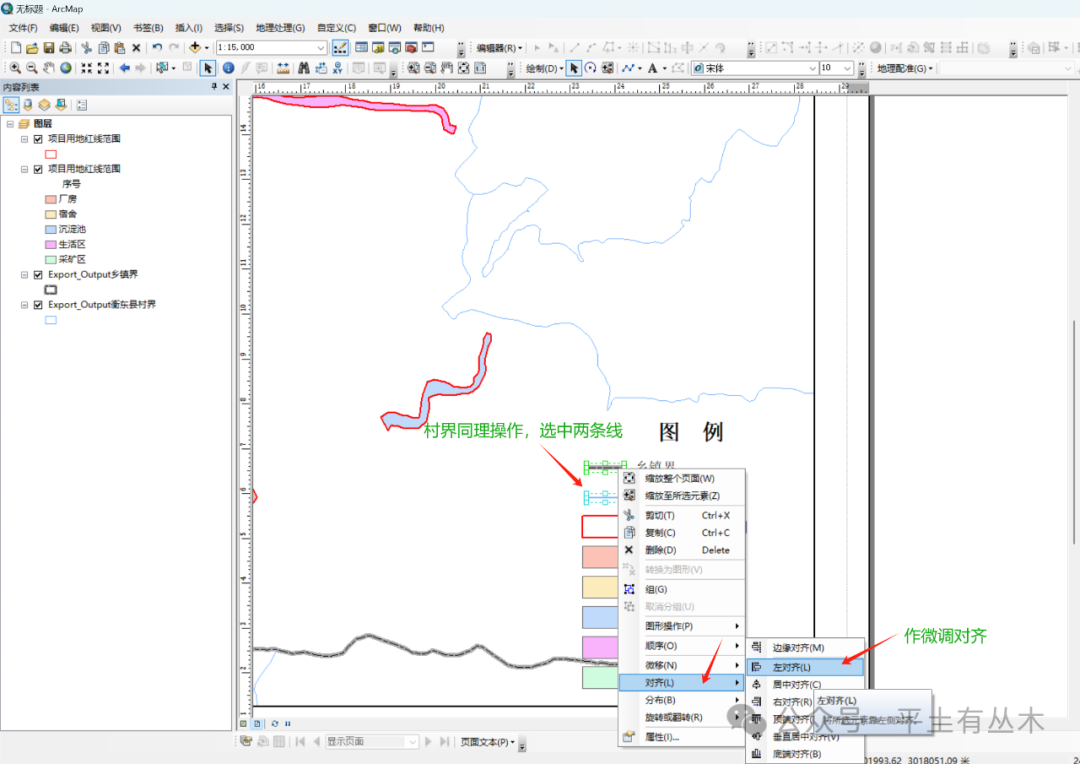Click the 显示页面 input box
This screenshot has width=1080, height=764.
[371, 742]
